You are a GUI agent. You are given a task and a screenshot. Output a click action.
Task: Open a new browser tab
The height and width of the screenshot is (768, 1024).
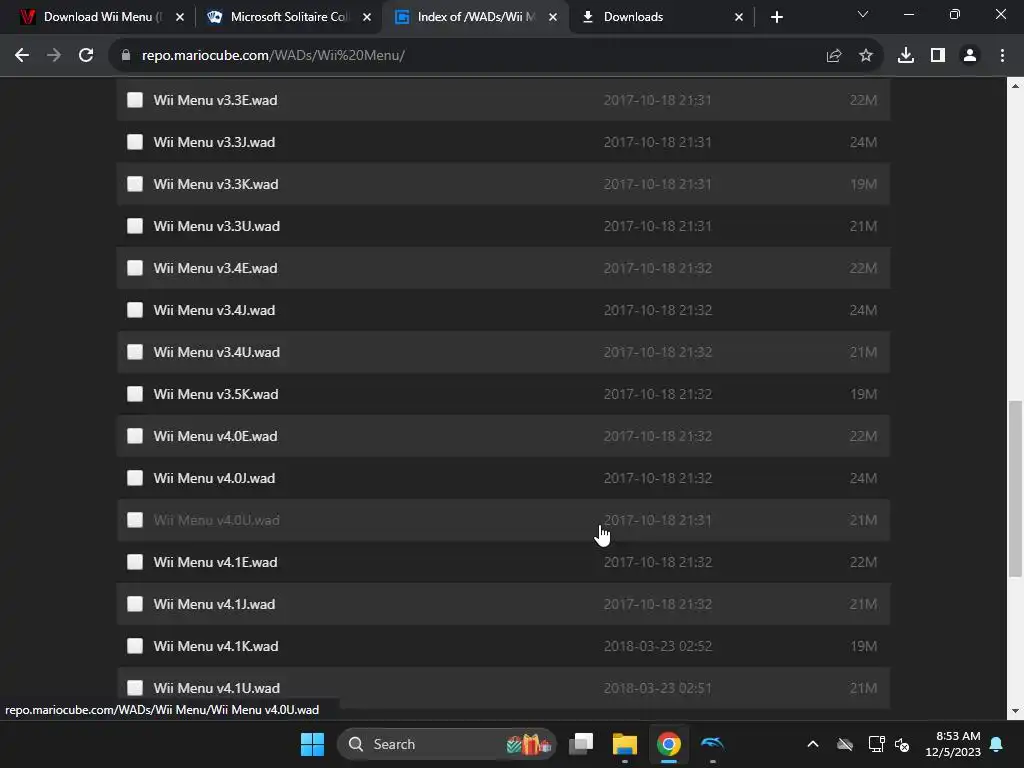(776, 17)
